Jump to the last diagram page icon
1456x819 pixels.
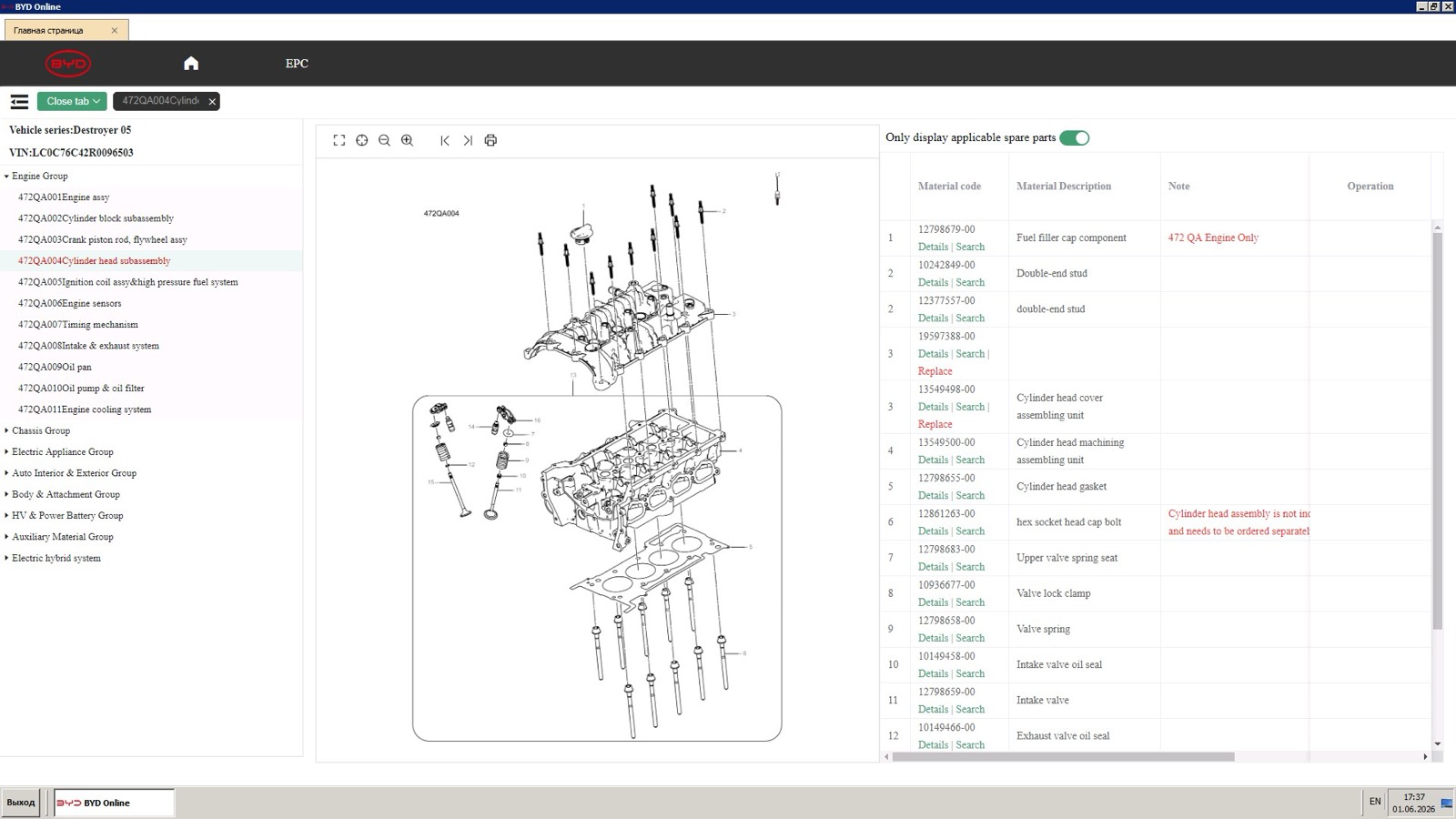[x=467, y=140]
